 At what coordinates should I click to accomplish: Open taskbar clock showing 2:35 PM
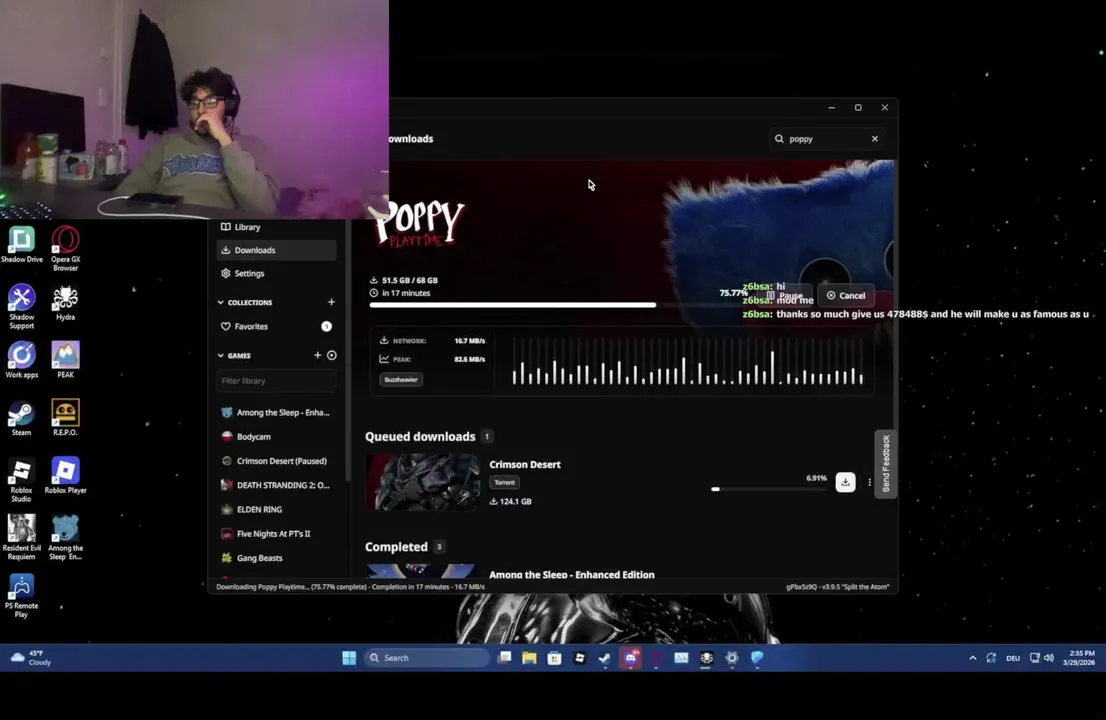point(1079,658)
